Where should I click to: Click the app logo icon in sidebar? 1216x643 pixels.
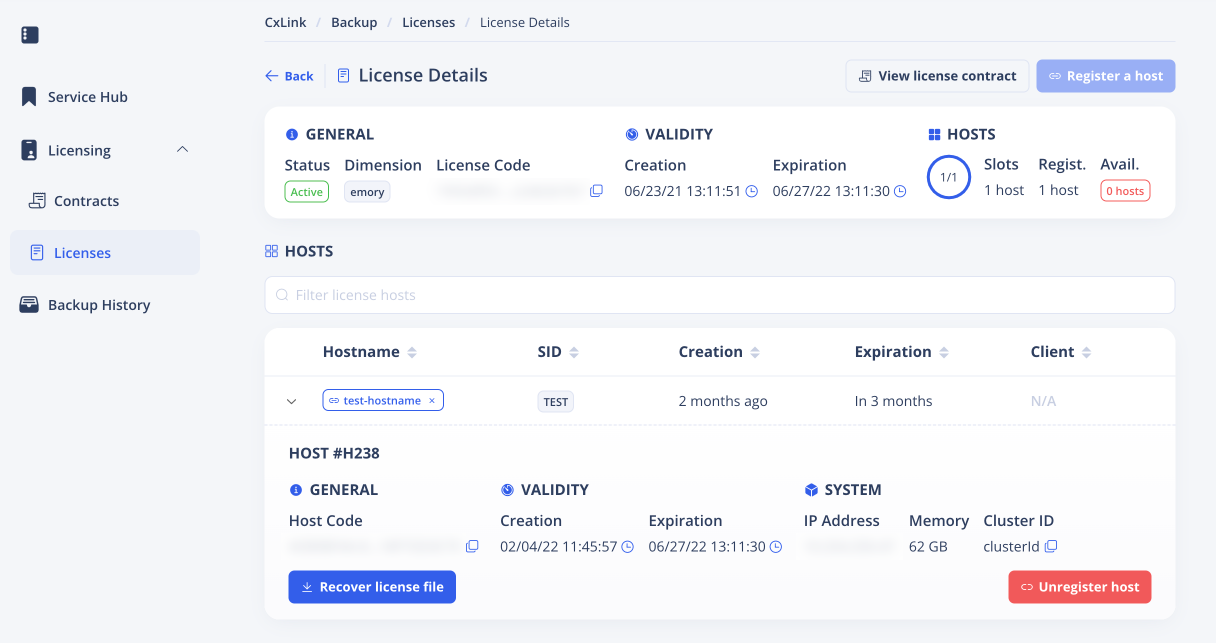[x=30, y=35]
